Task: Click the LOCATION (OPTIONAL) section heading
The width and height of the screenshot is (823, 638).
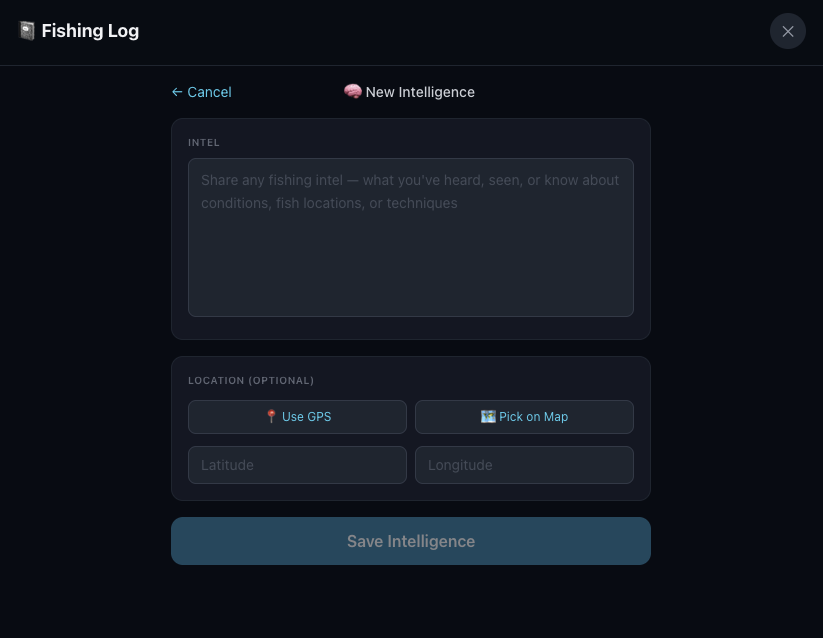Action: (x=251, y=380)
